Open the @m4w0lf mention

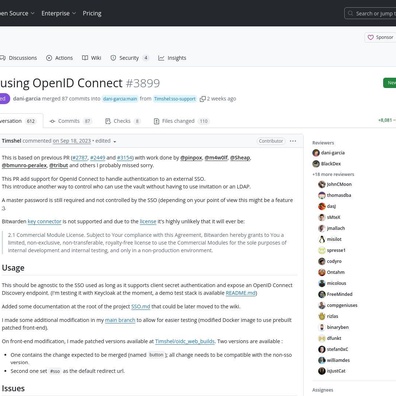[216, 158]
